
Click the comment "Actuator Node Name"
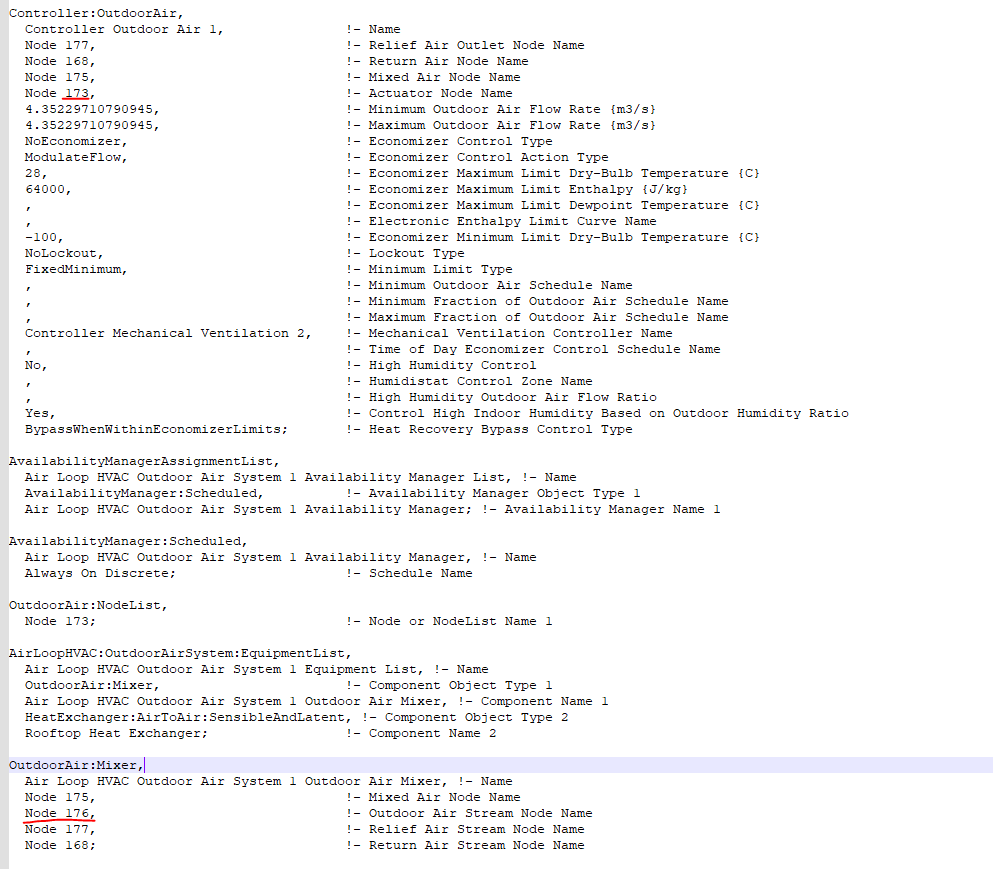(440, 93)
